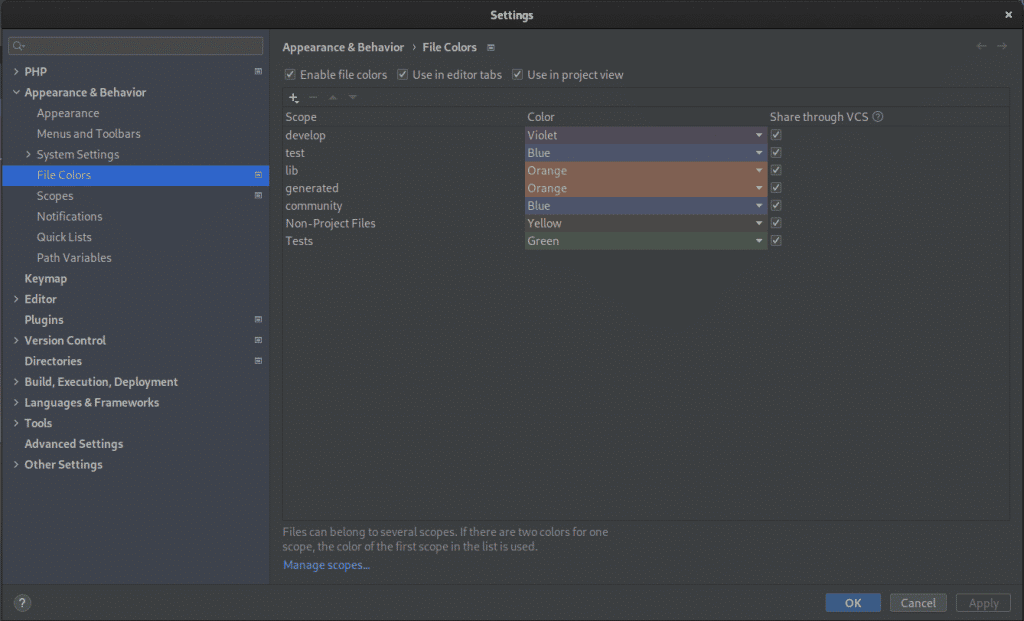Open Yellow color dropdown for Non-Project Files
This screenshot has height=621, width=1024.
(645, 223)
